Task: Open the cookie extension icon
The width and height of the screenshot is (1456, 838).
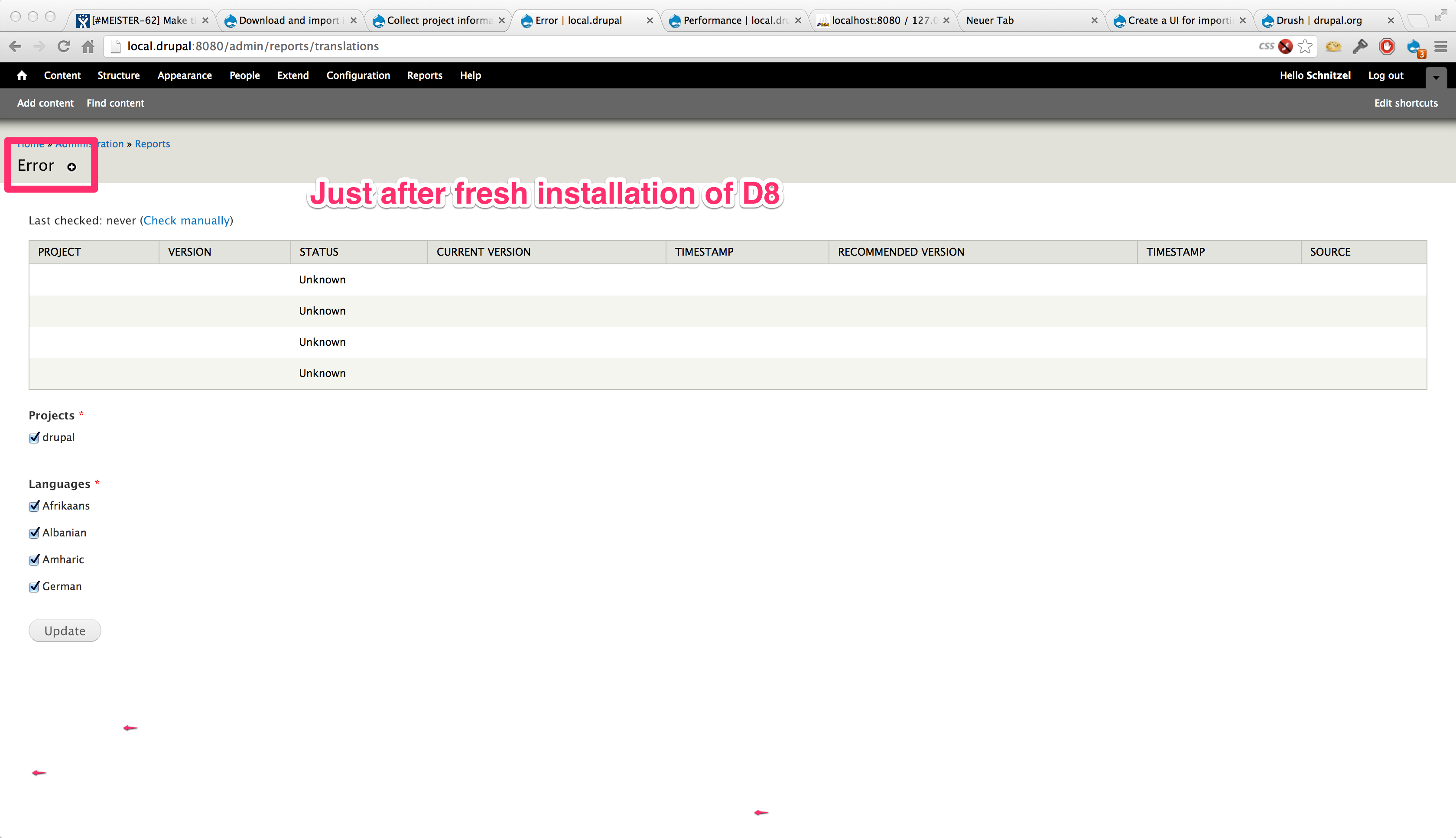Action: click(x=1333, y=46)
